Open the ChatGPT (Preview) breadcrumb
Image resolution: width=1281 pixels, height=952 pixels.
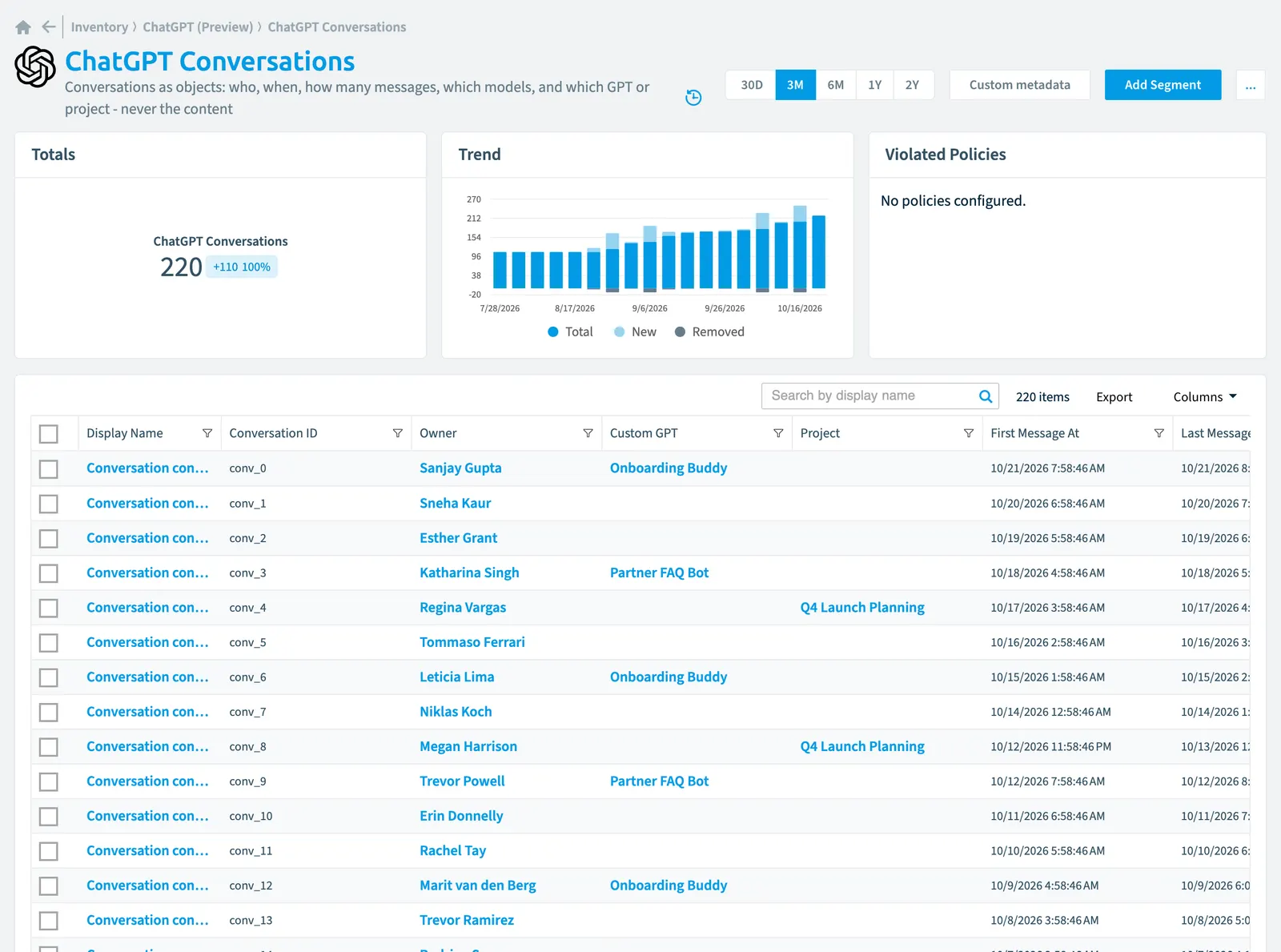198,27
